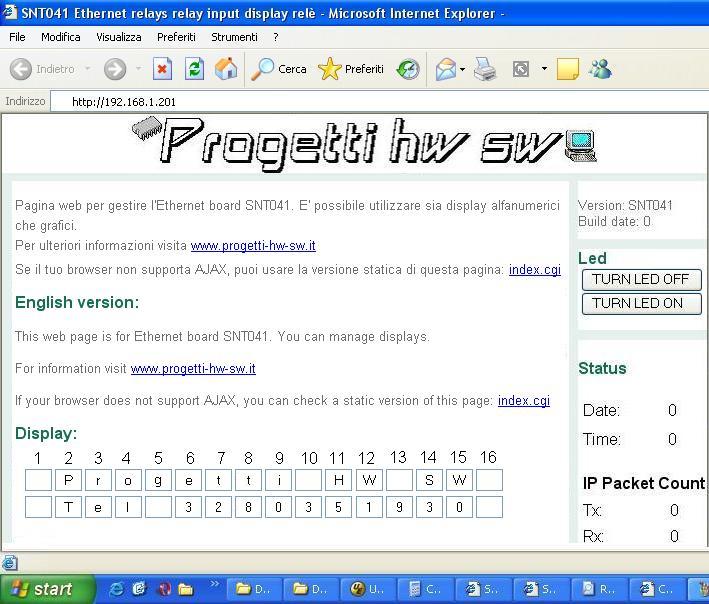Click the 'Display:' heading
Image resolution: width=709 pixels, height=604 pixels.
pos(46,434)
